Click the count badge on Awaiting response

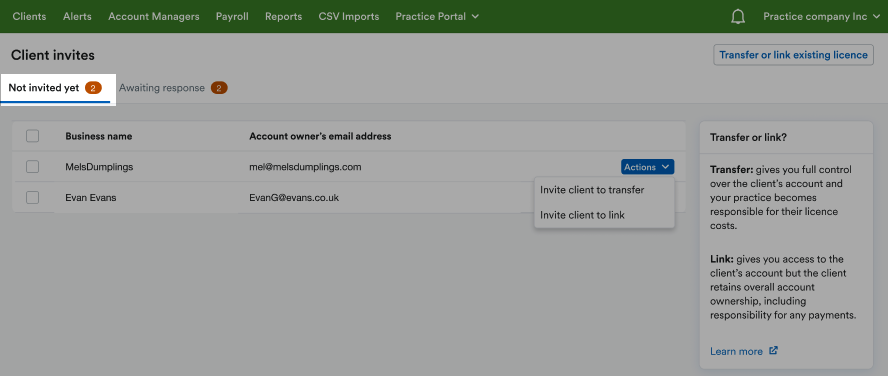tap(219, 88)
